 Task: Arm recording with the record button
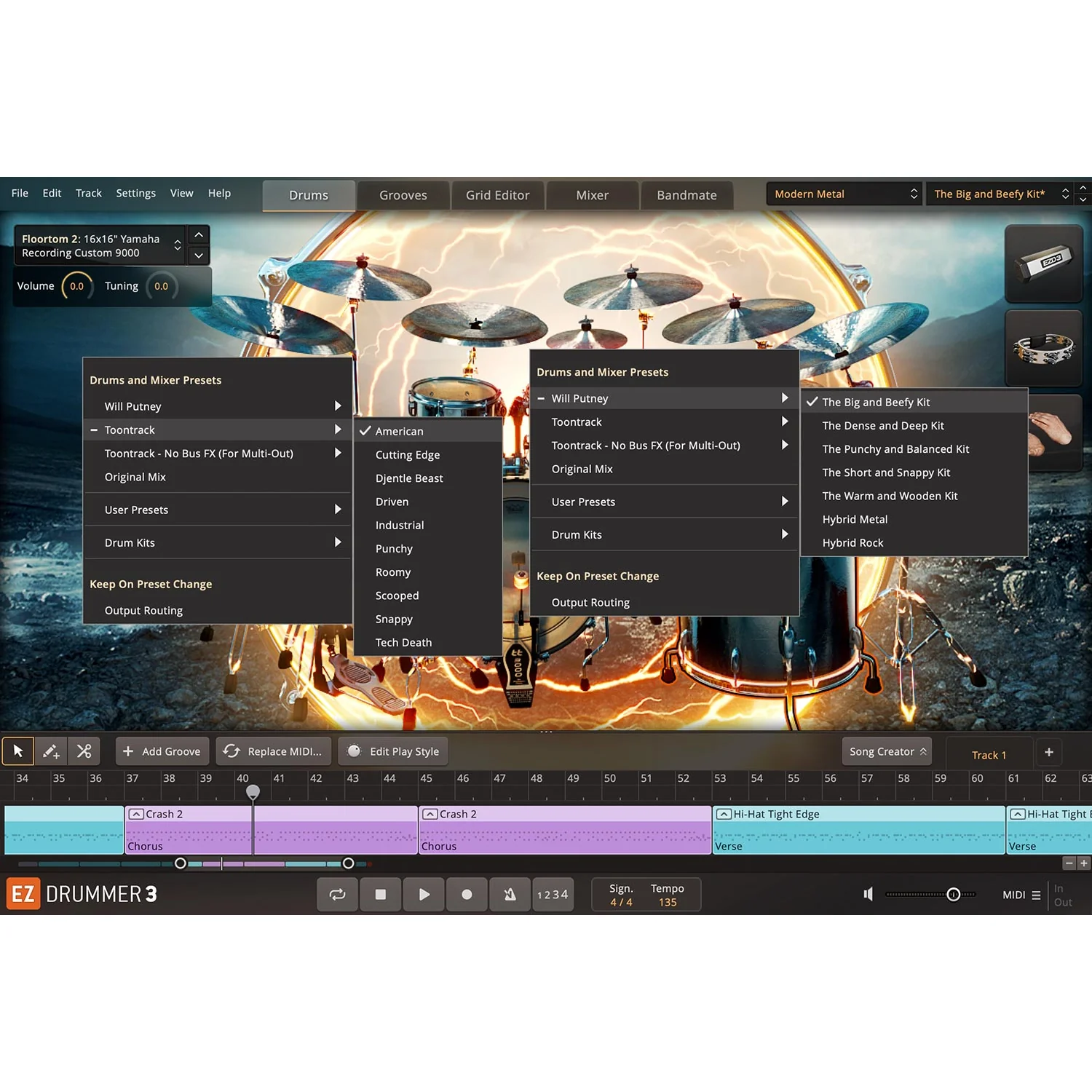[467, 895]
